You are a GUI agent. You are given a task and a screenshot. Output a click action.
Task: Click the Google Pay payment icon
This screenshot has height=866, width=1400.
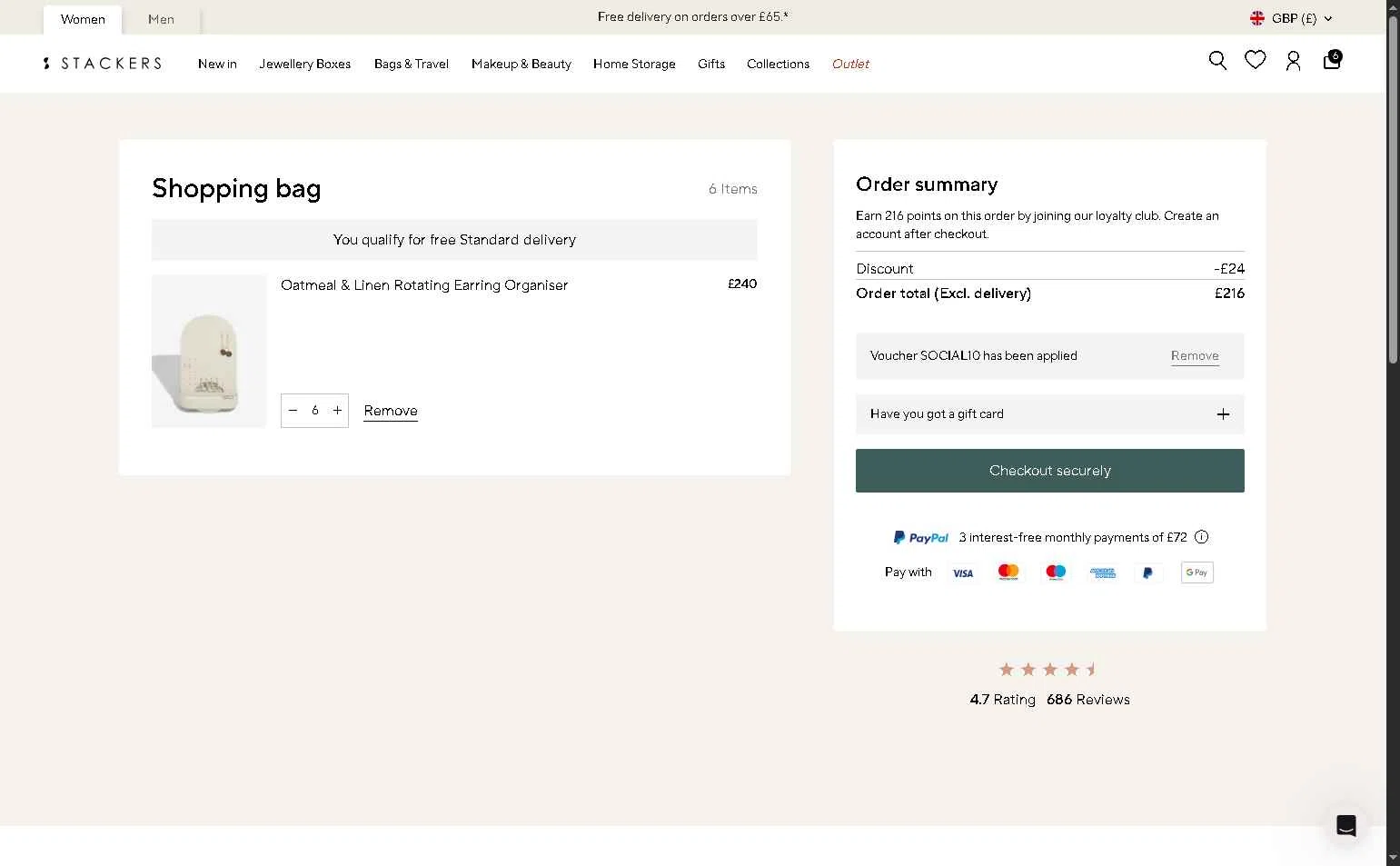(1197, 572)
